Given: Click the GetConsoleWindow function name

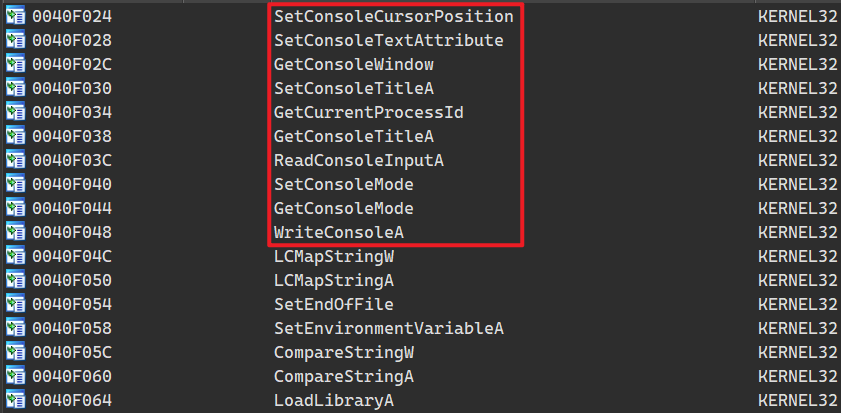Looking at the screenshot, I should (x=354, y=65).
